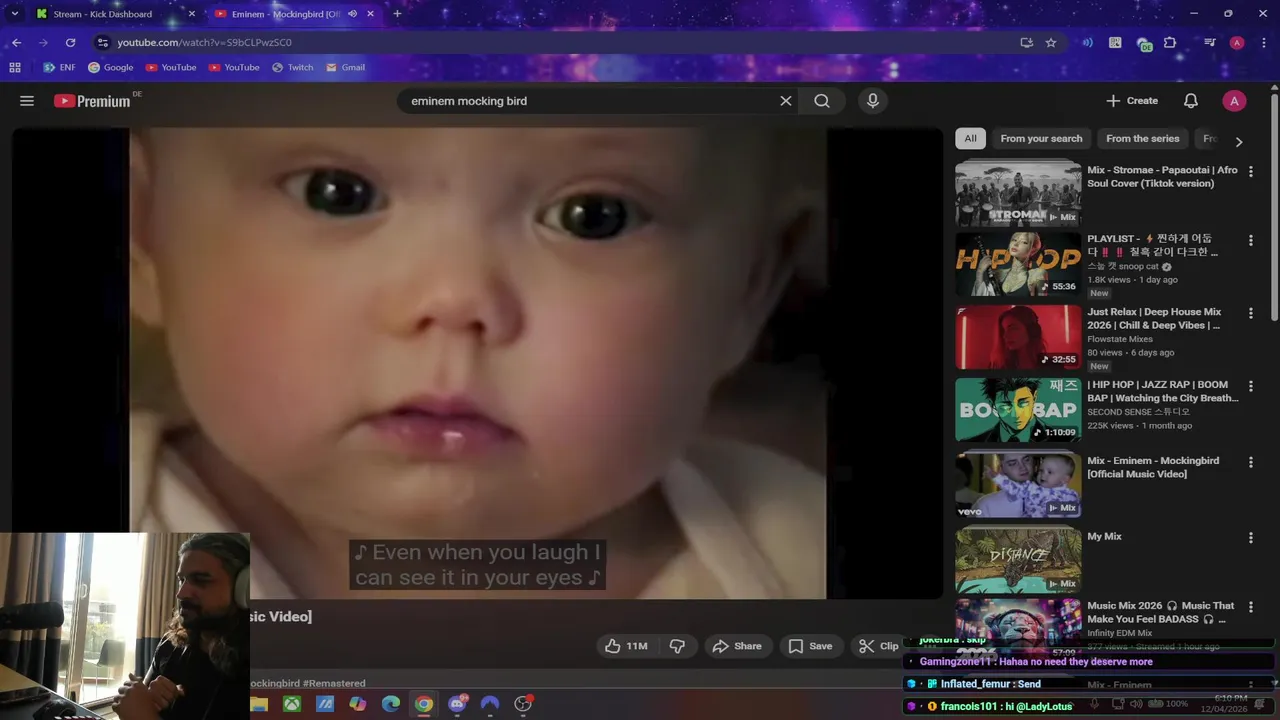Start voice search with the microphone
The height and width of the screenshot is (720, 1280).
tap(873, 101)
